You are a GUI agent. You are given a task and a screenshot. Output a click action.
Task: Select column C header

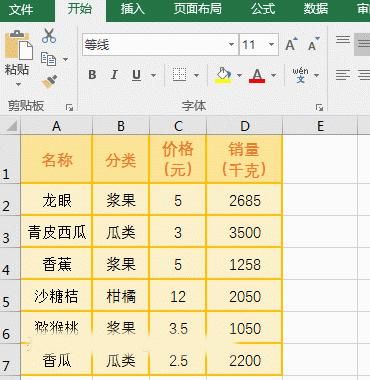[178, 126]
